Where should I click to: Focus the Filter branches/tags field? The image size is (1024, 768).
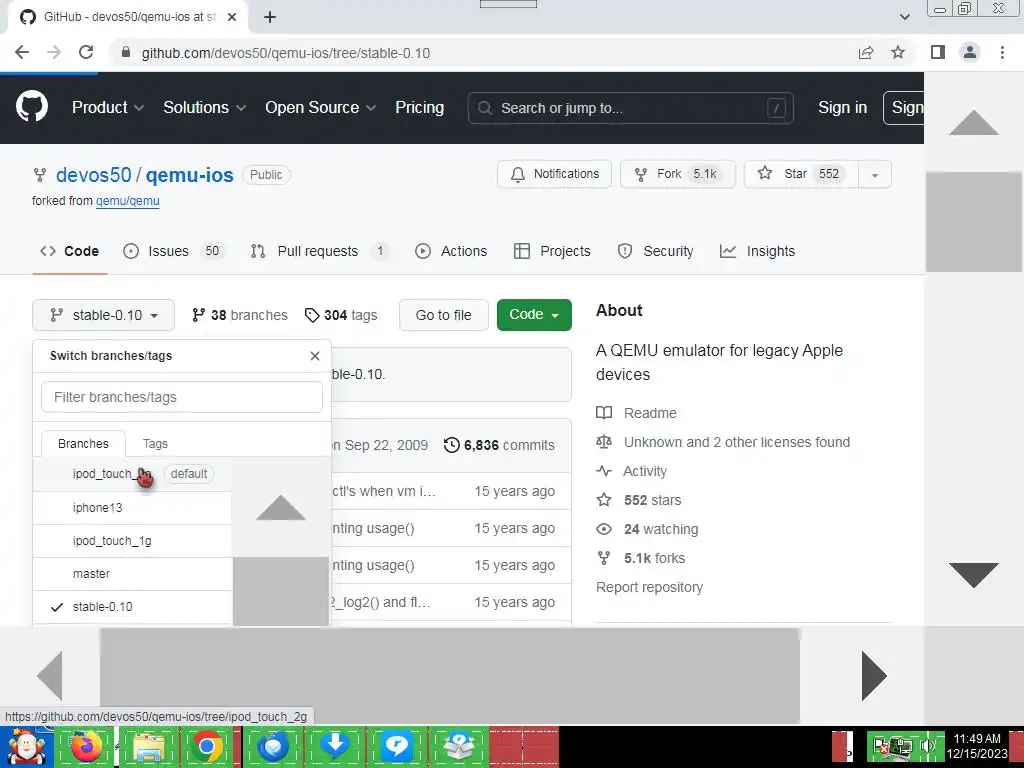(x=182, y=397)
